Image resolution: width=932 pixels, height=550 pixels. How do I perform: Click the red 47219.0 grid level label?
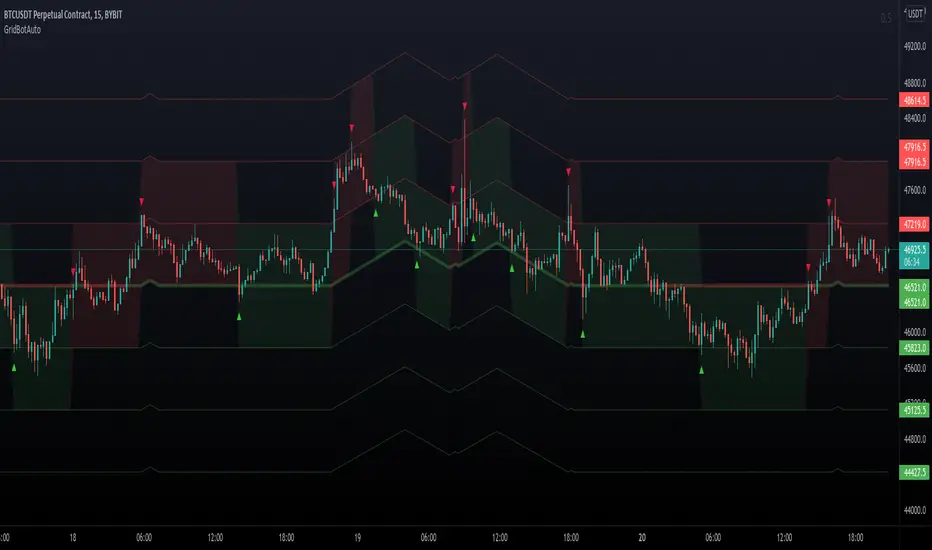pos(914,224)
